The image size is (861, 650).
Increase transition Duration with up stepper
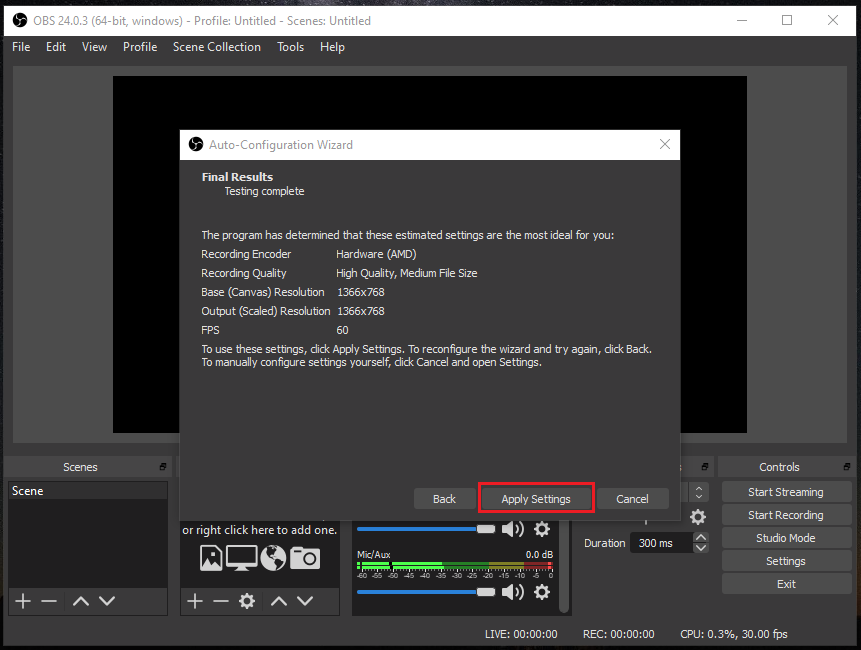click(701, 538)
